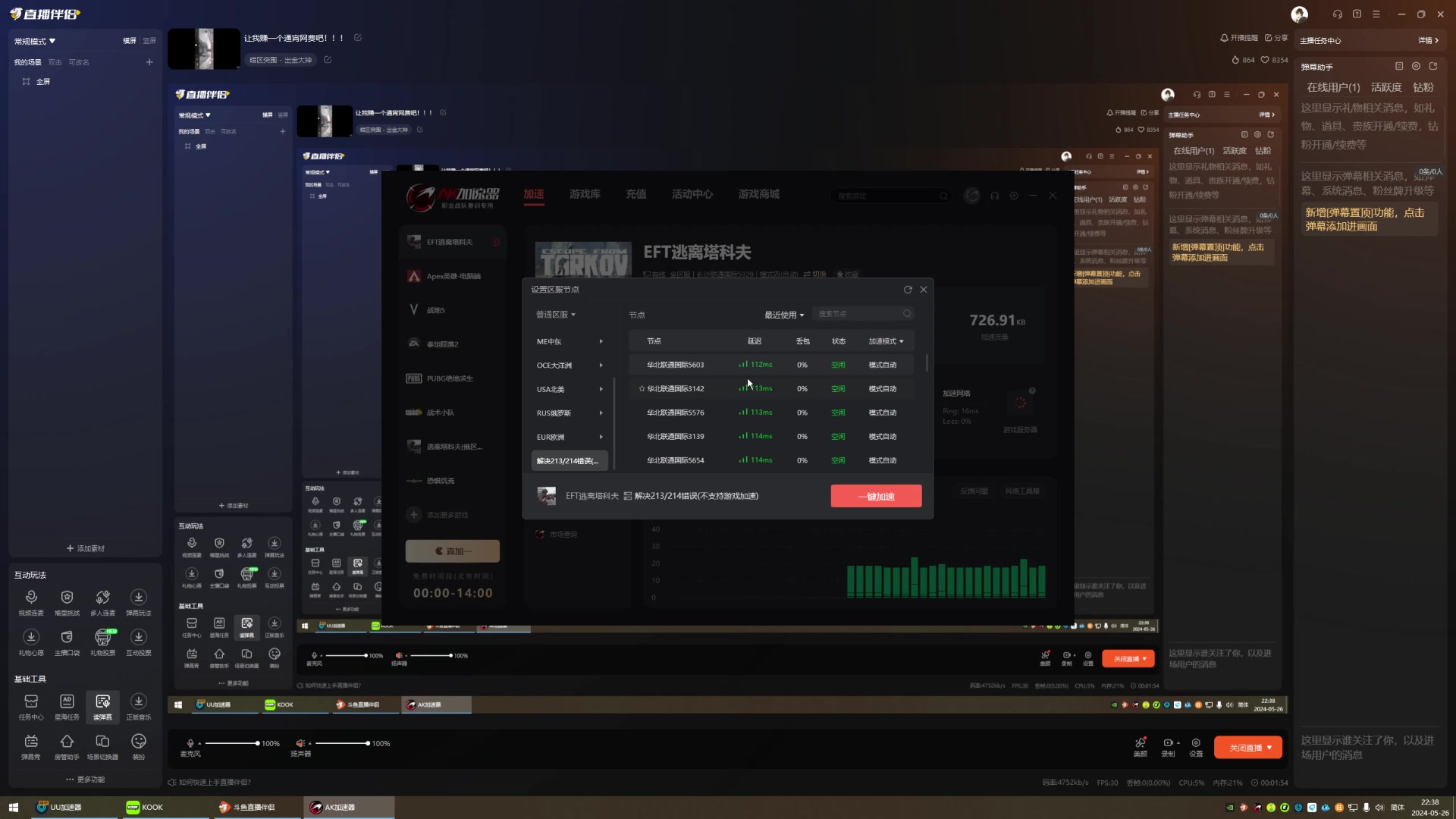The width and height of the screenshot is (1456, 819).
Task: Switch to 活跃度 tab in main window
Action: (x=1386, y=87)
